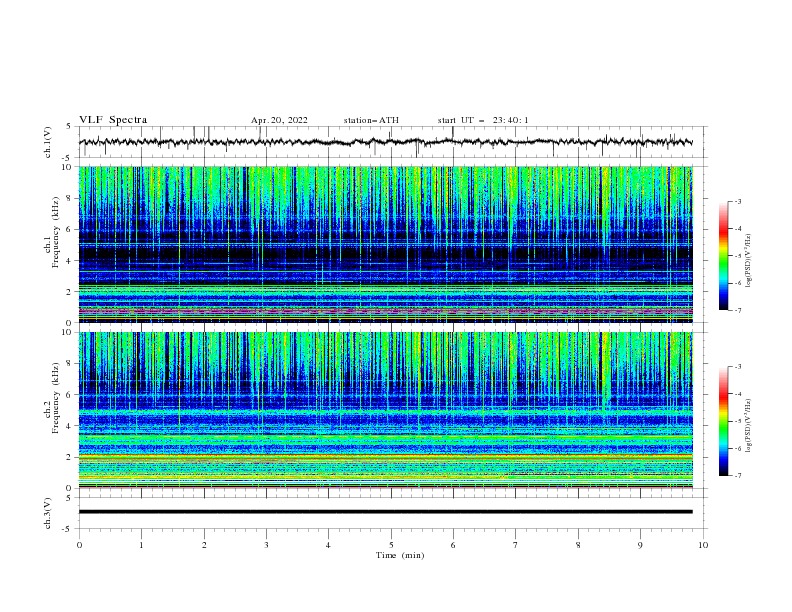Click time-axis tick label "7"
This screenshot has height=612, width=792.
click(516, 545)
